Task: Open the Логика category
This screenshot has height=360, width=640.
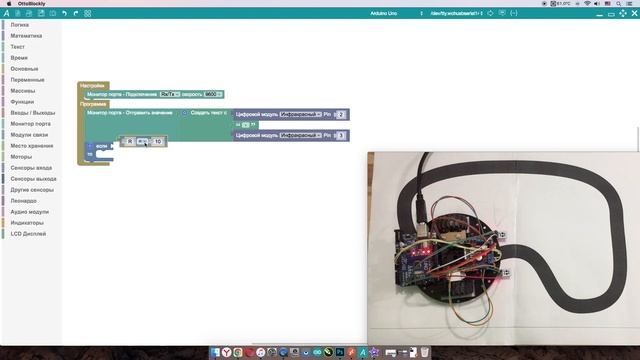Action: tap(20, 25)
